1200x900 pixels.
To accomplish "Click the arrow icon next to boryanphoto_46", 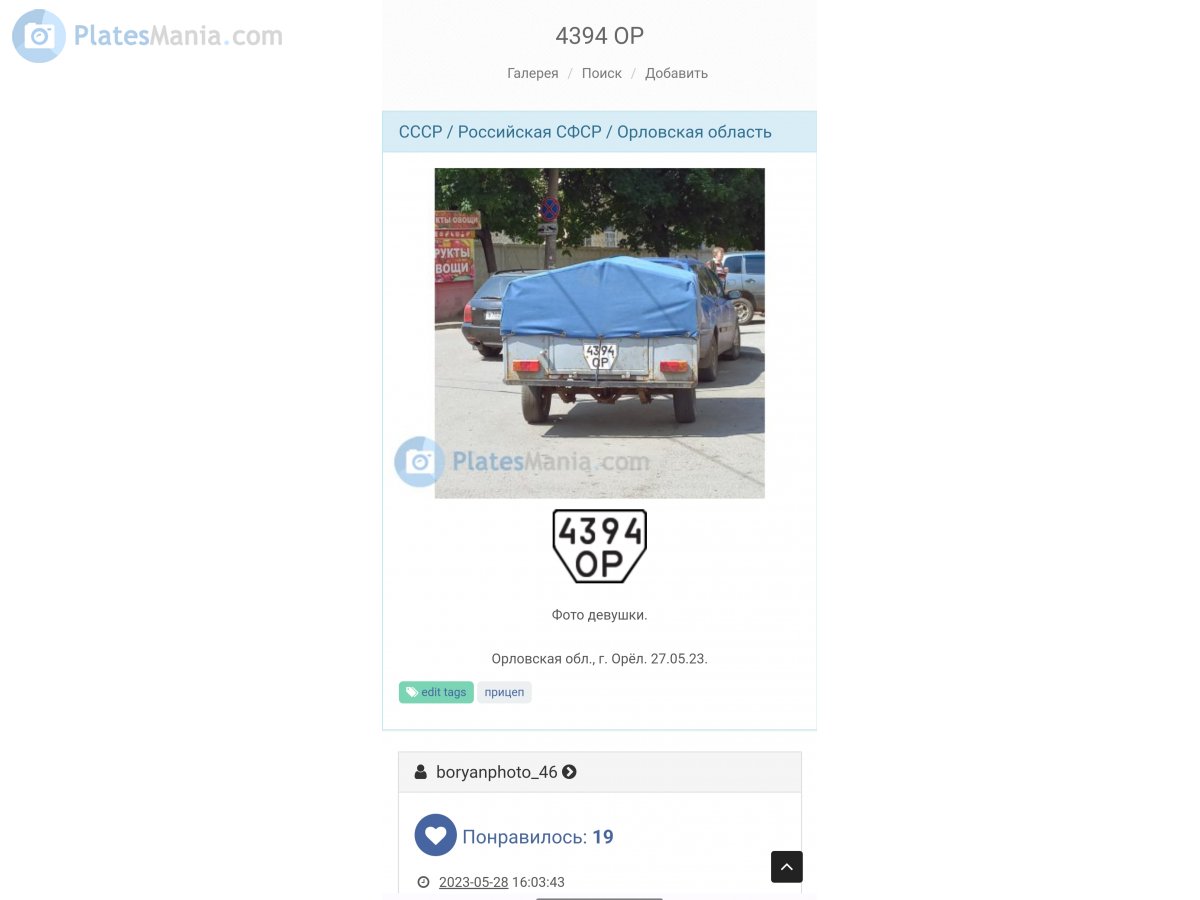I will click(569, 772).
